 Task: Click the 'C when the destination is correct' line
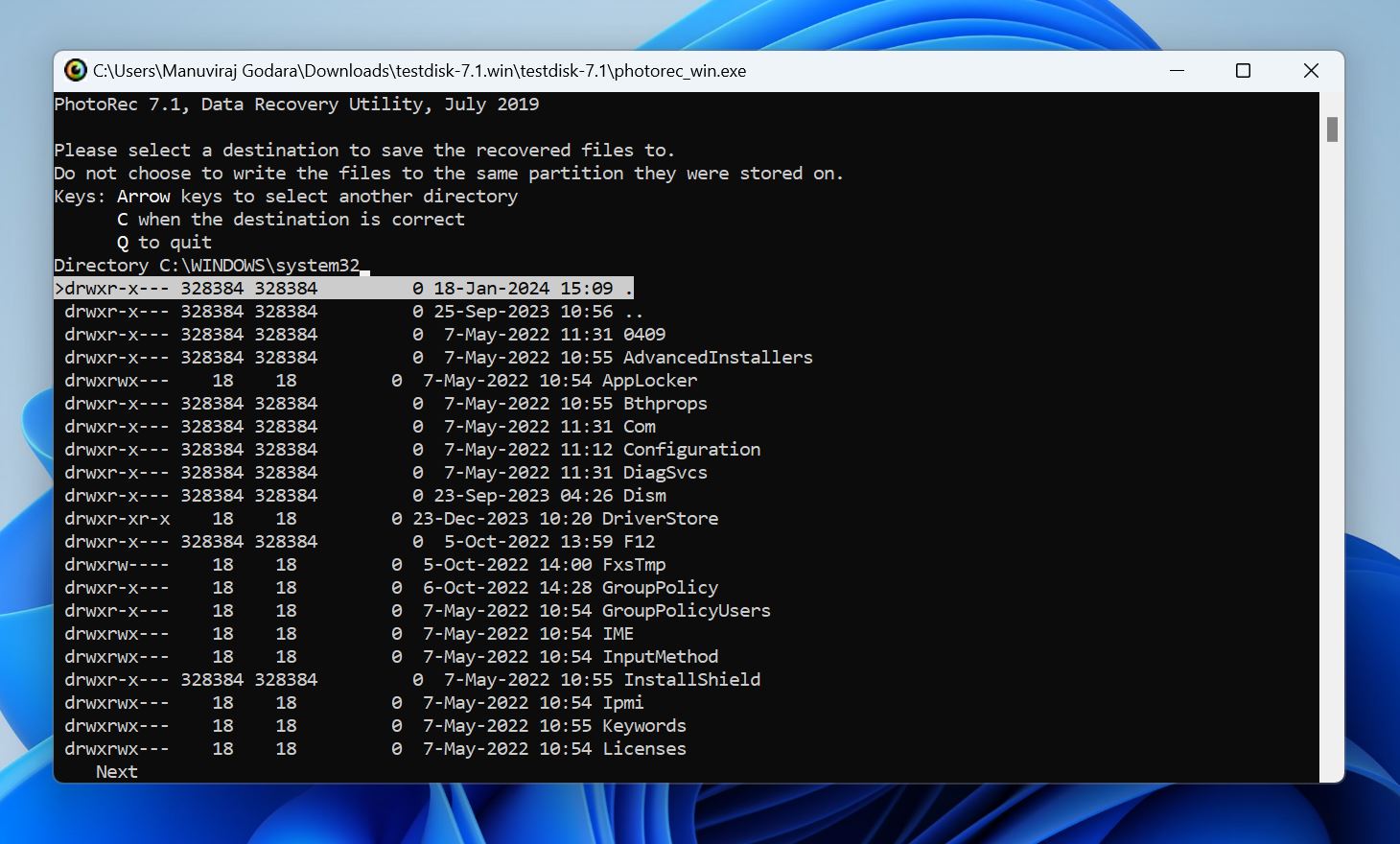click(291, 219)
